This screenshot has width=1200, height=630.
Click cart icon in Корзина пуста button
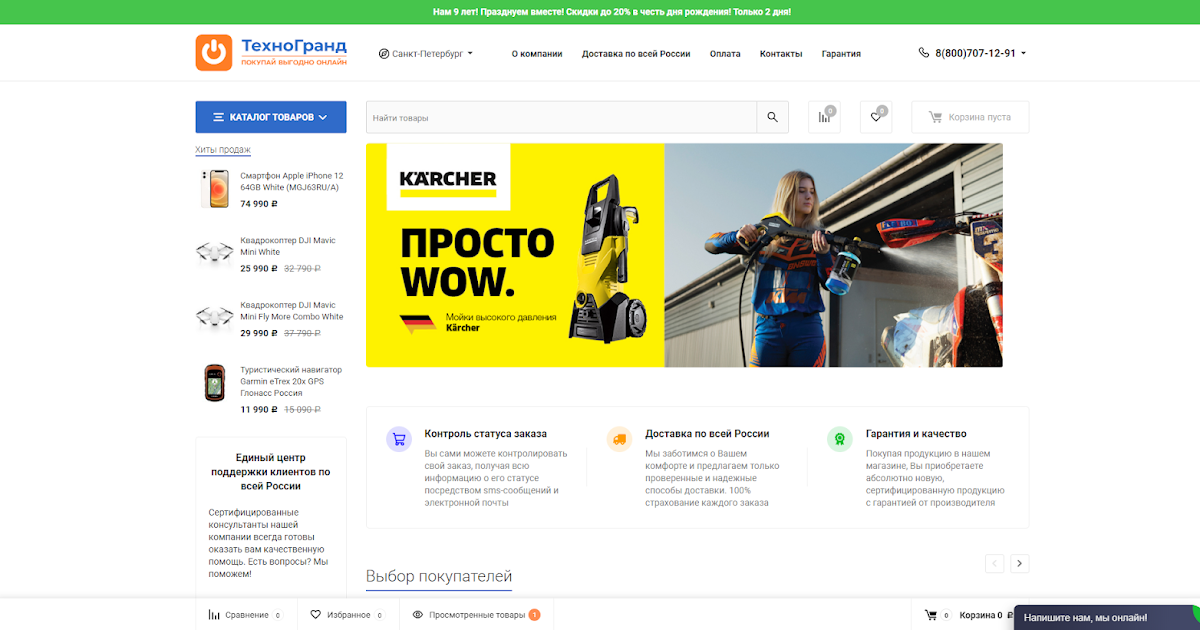pyautogui.click(x=935, y=117)
